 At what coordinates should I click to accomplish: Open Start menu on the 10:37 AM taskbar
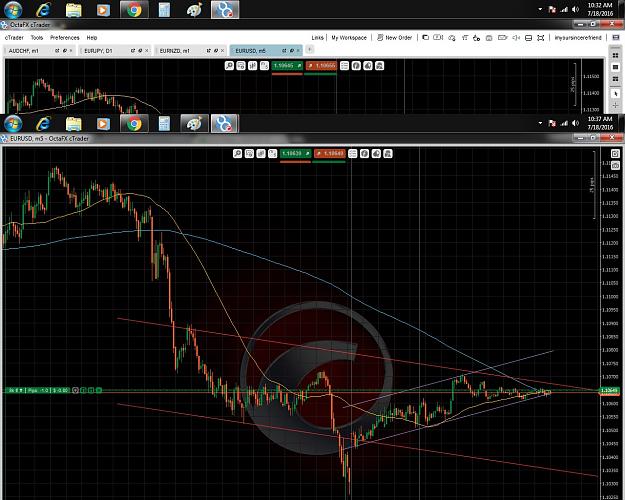pos(13,124)
